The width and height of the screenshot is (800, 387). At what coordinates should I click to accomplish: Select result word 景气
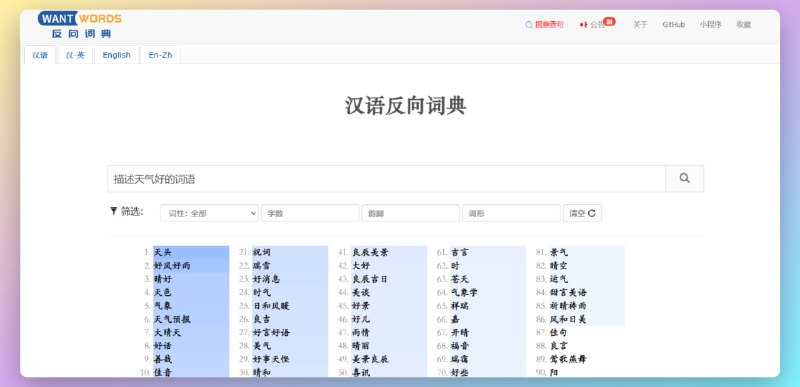click(x=559, y=252)
